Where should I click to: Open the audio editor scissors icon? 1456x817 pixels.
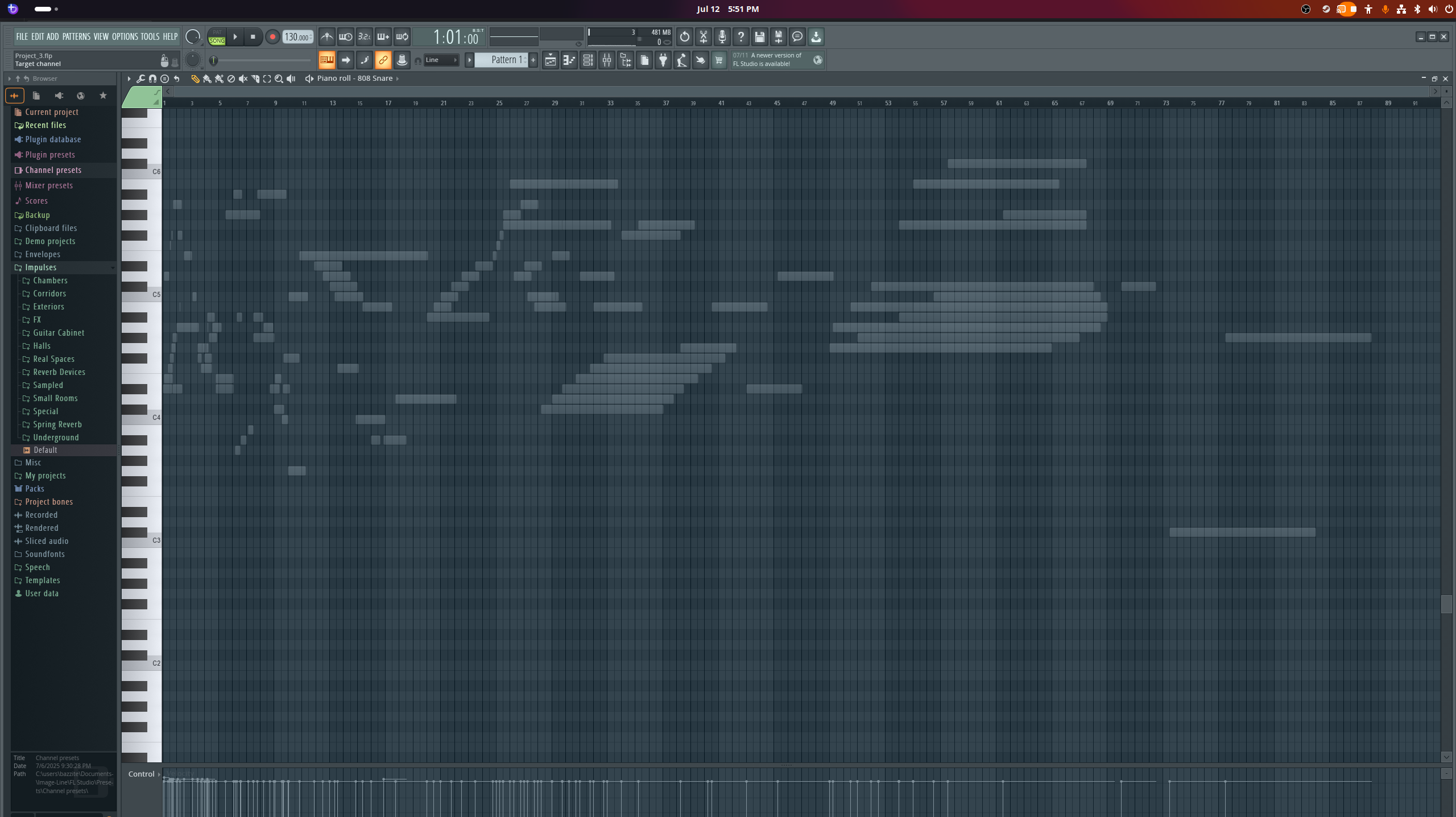pyautogui.click(x=704, y=37)
